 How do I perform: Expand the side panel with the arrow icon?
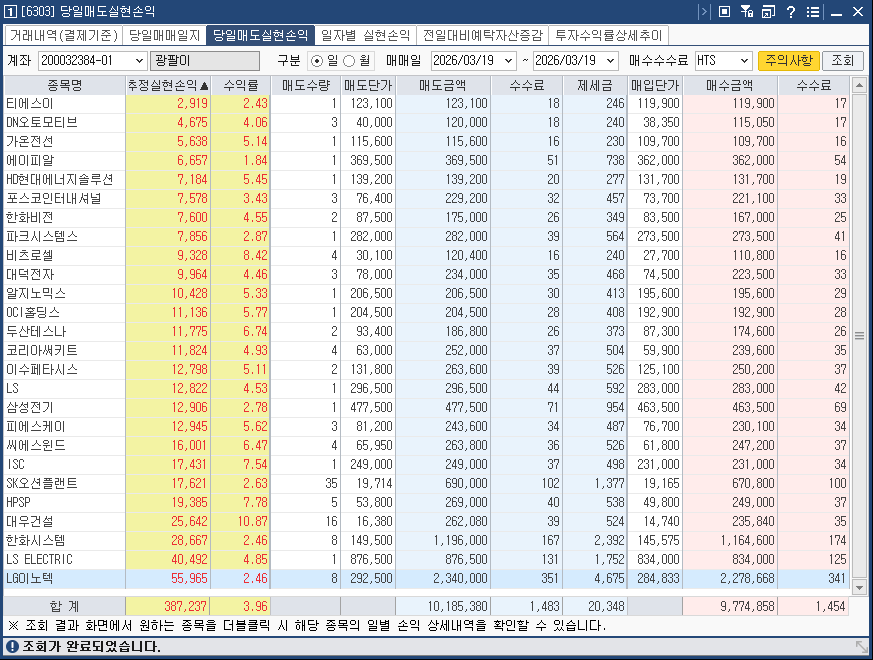tap(703, 11)
